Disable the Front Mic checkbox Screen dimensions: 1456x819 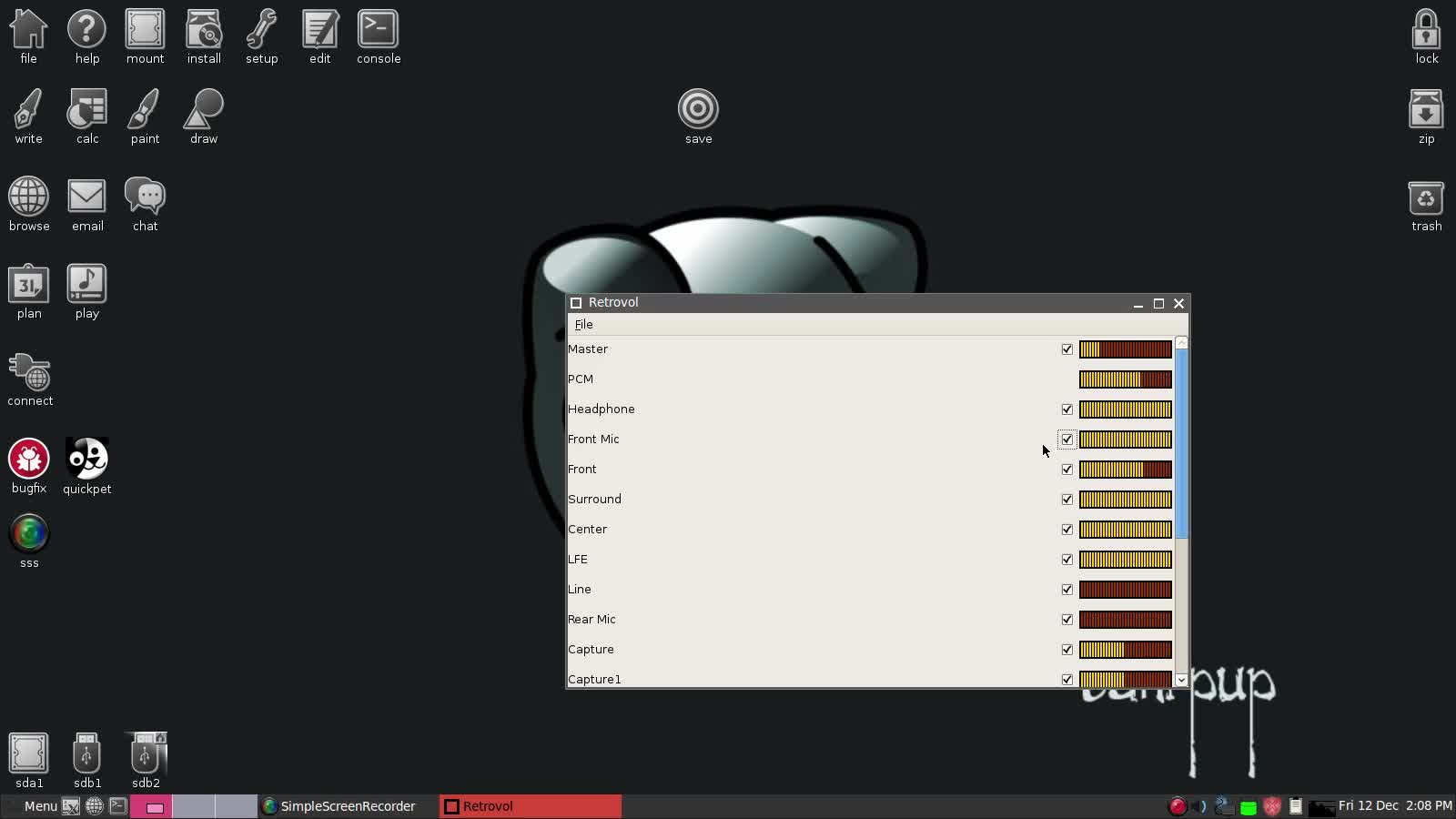coord(1067,439)
